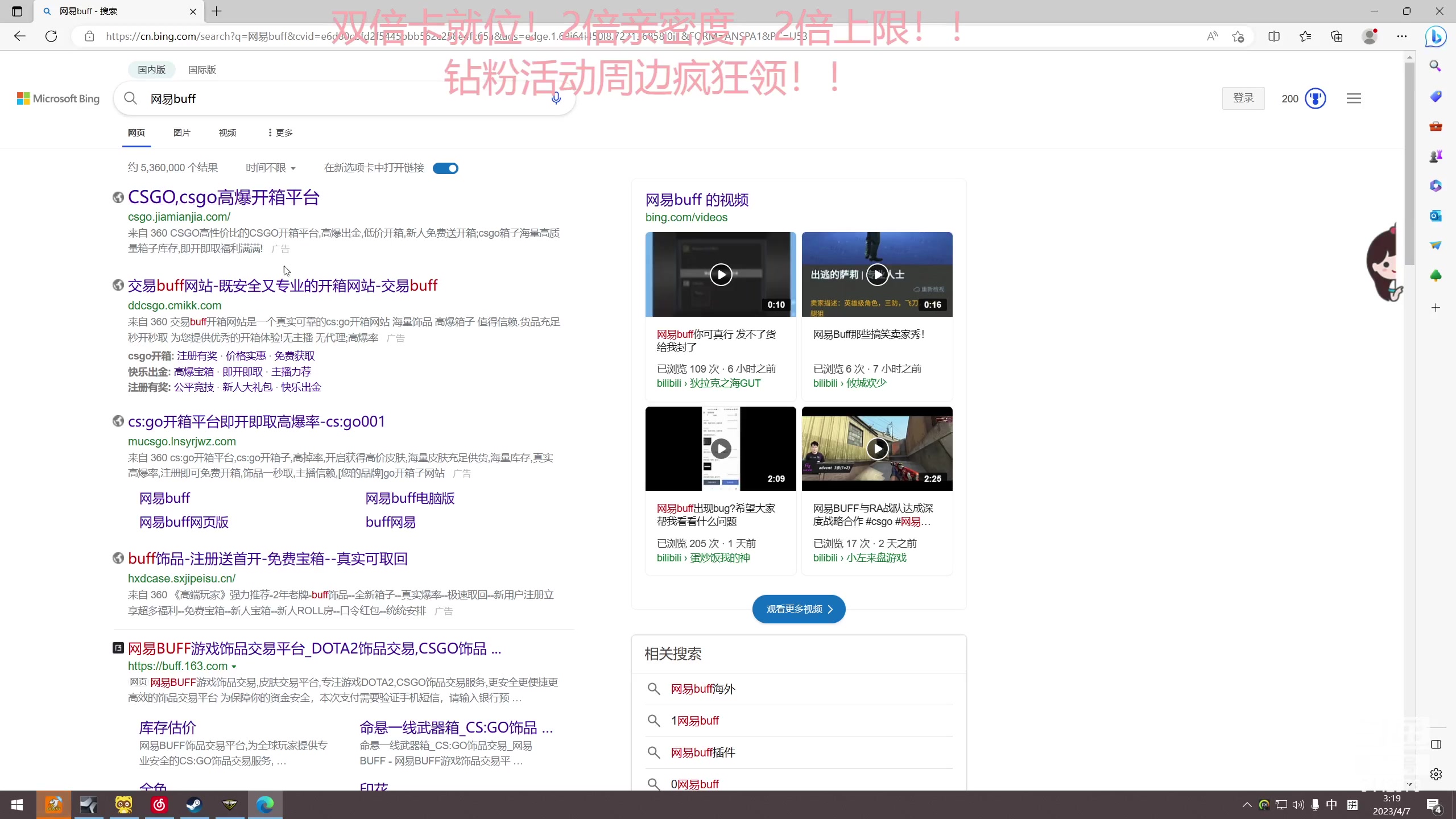Play the 网易buff你可真行 video thumbnail
Viewport: 1456px width, 819px height.
[721, 275]
